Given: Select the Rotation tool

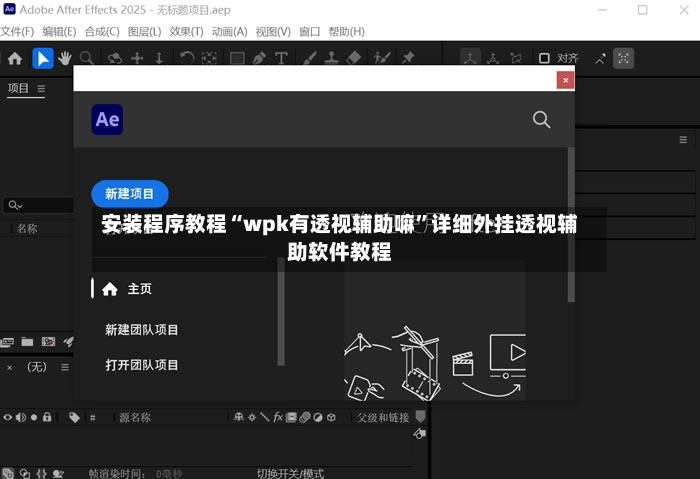Looking at the screenshot, I should pos(187,58).
